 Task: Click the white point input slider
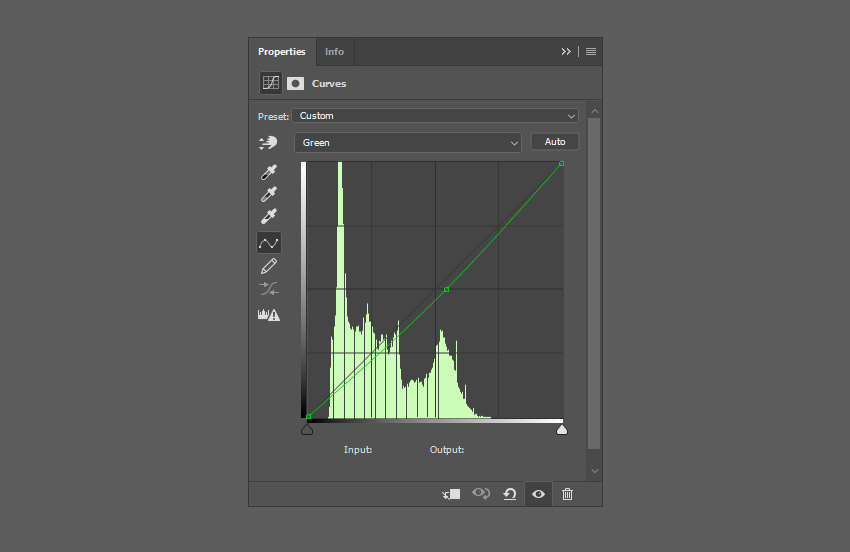click(x=562, y=429)
